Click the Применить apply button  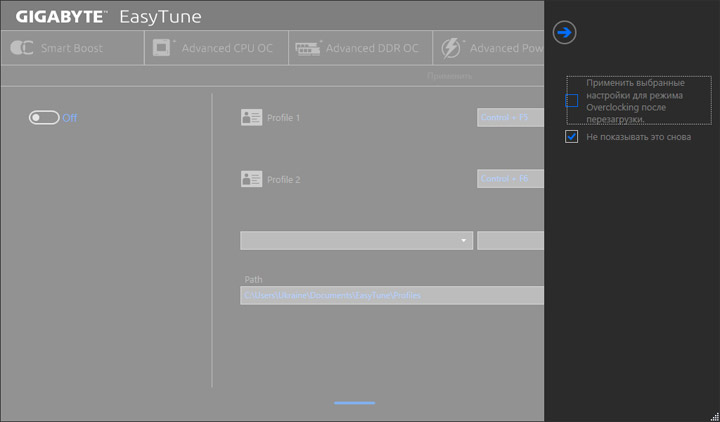point(450,76)
